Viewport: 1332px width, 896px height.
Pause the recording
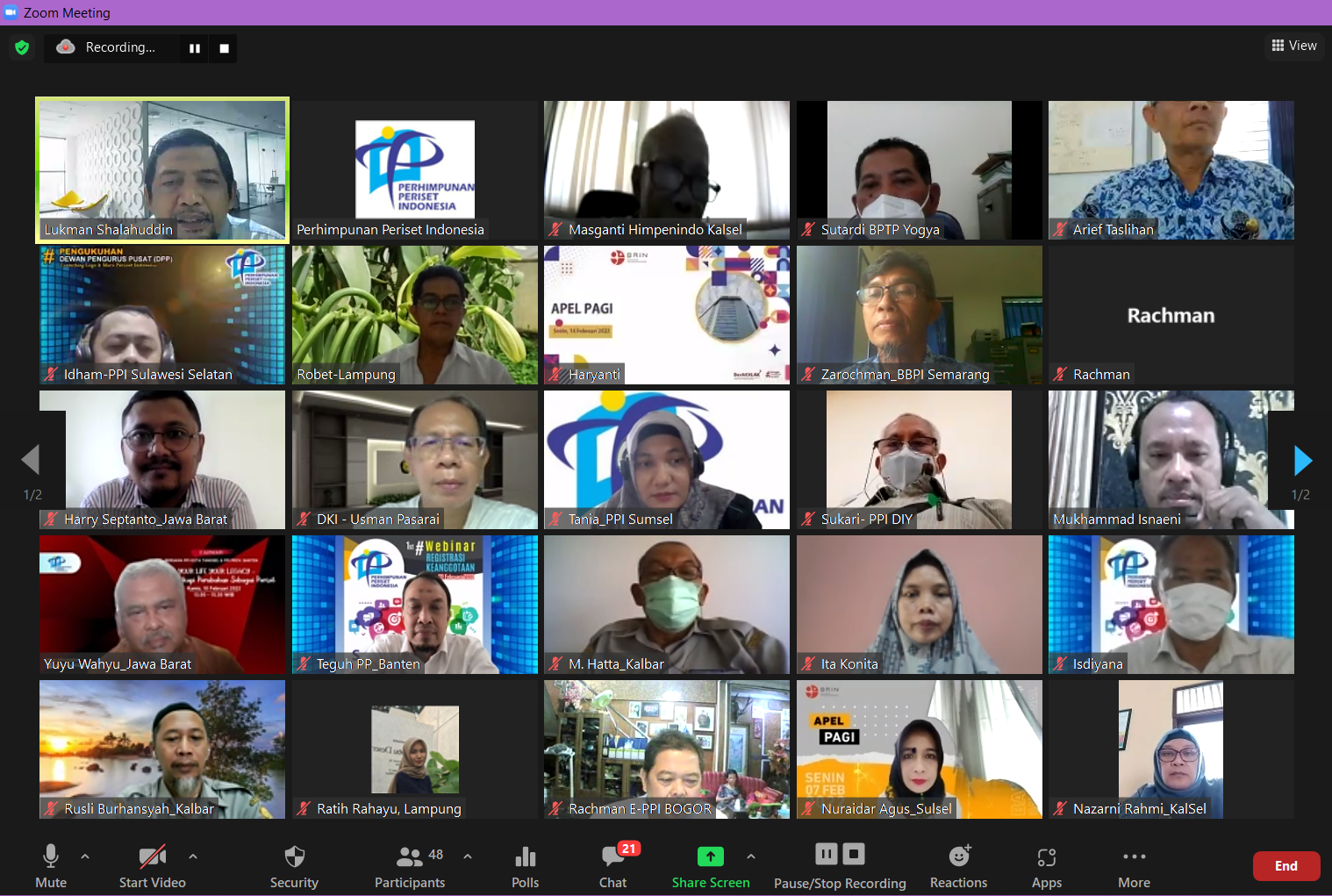tap(195, 48)
